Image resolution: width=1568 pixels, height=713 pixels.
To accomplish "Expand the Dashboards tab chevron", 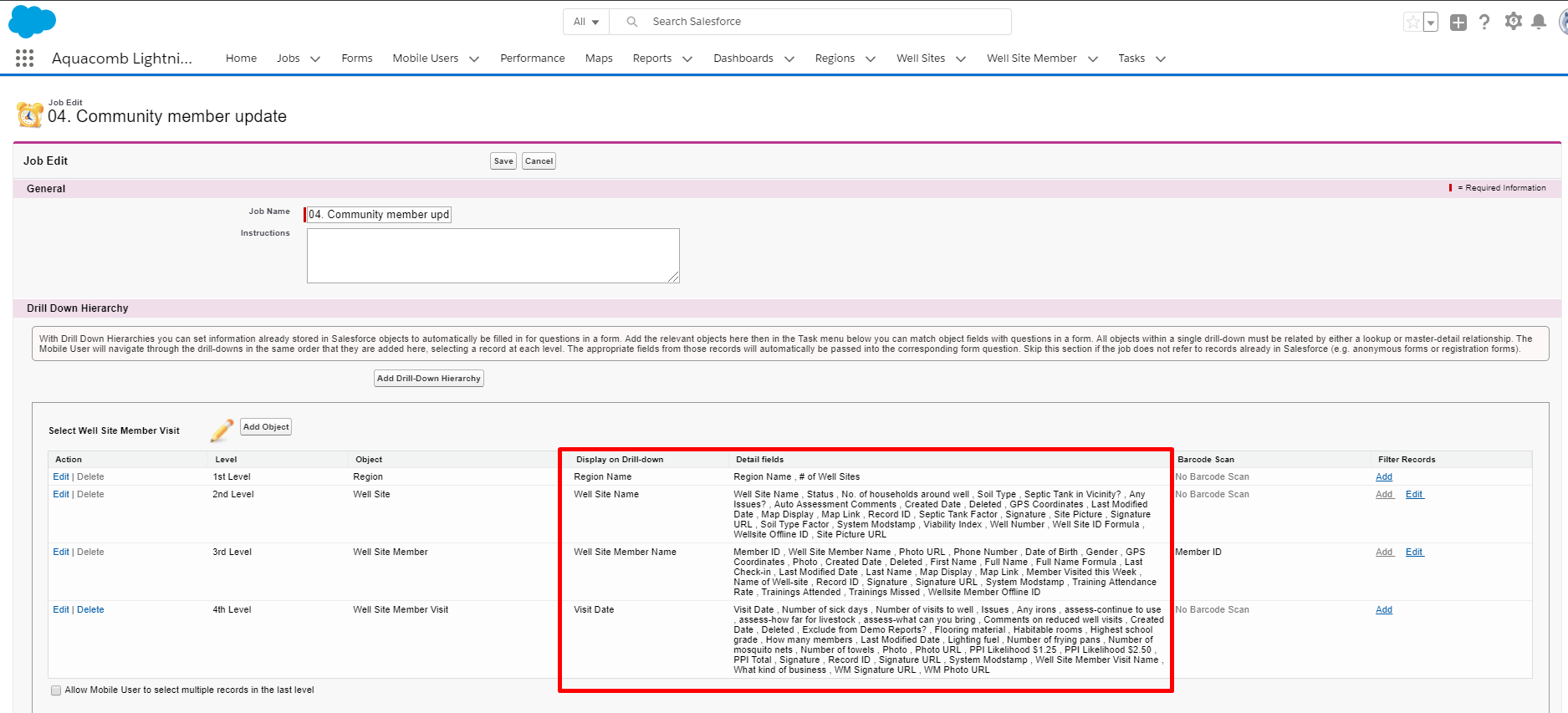I will [x=789, y=59].
